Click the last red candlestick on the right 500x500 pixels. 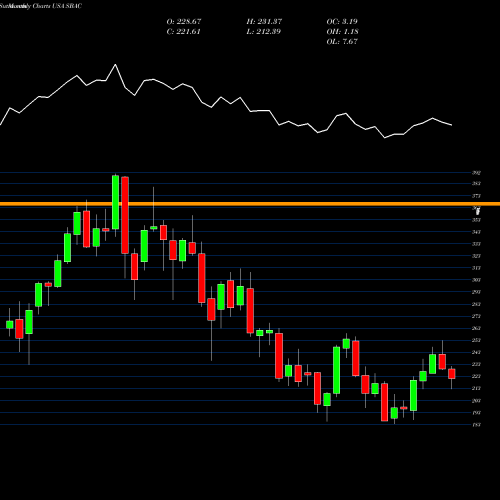tap(452, 374)
